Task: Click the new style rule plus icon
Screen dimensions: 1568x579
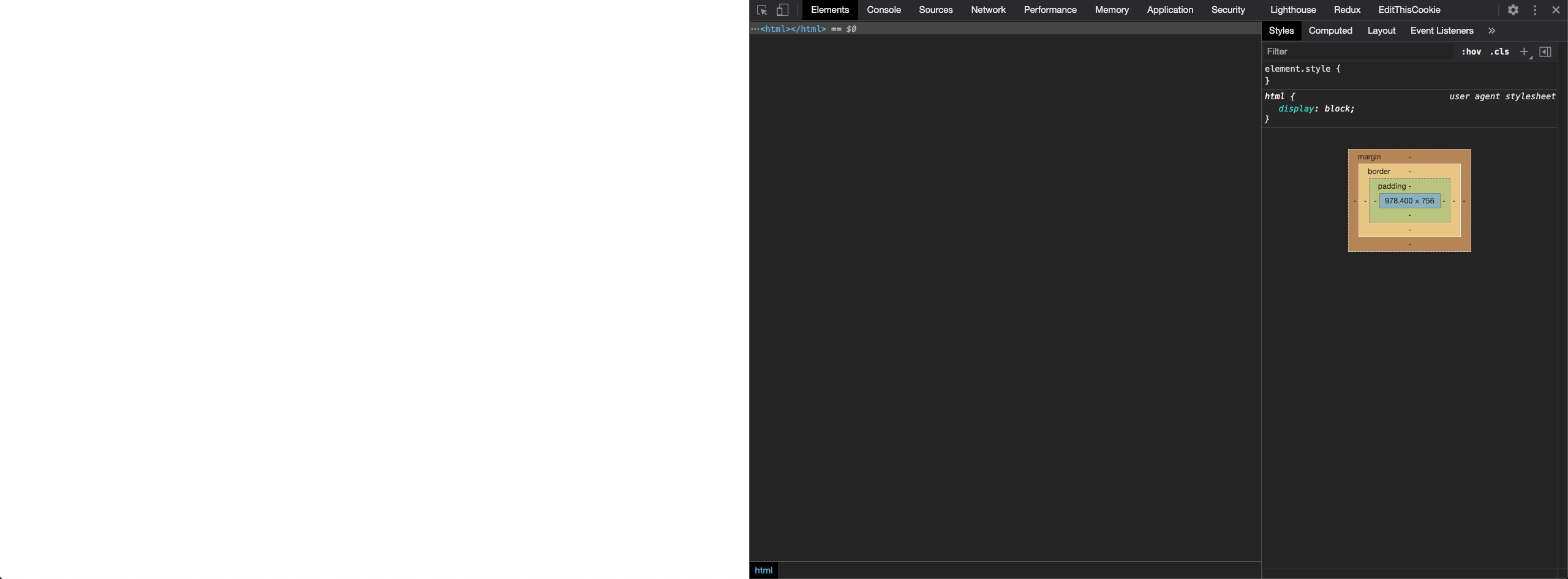Action: point(1524,52)
